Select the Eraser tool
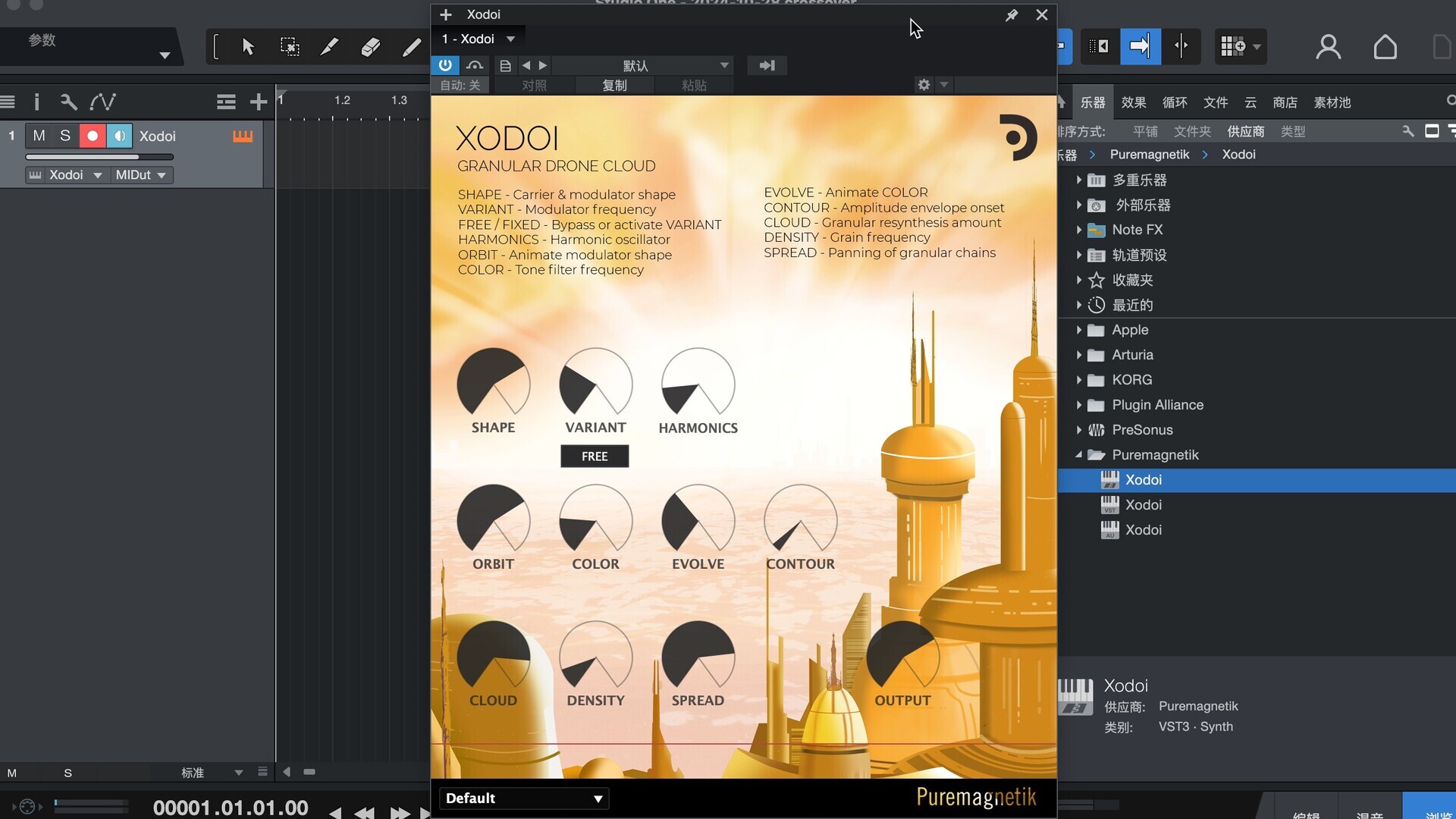 (370, 47)
